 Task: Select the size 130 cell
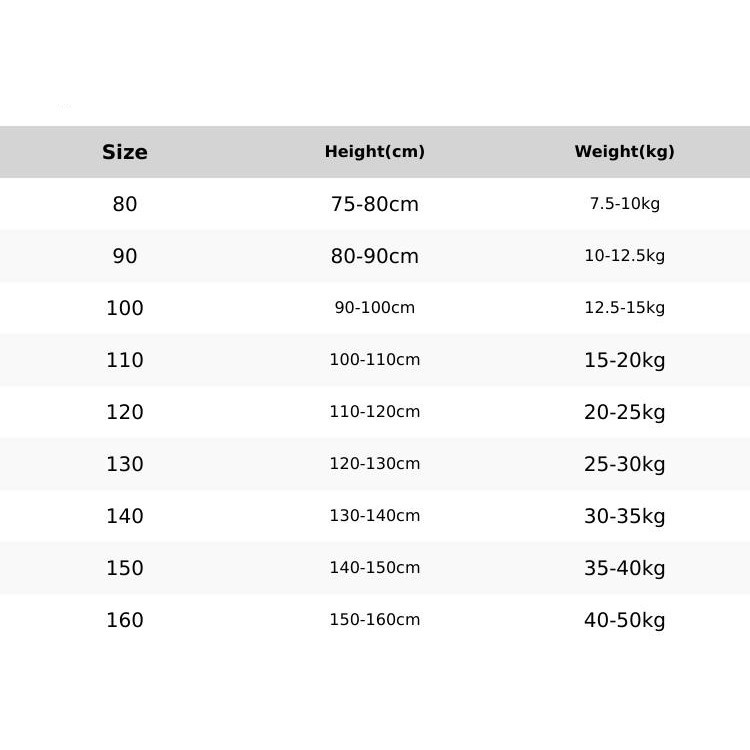click(x=125, y=464)
